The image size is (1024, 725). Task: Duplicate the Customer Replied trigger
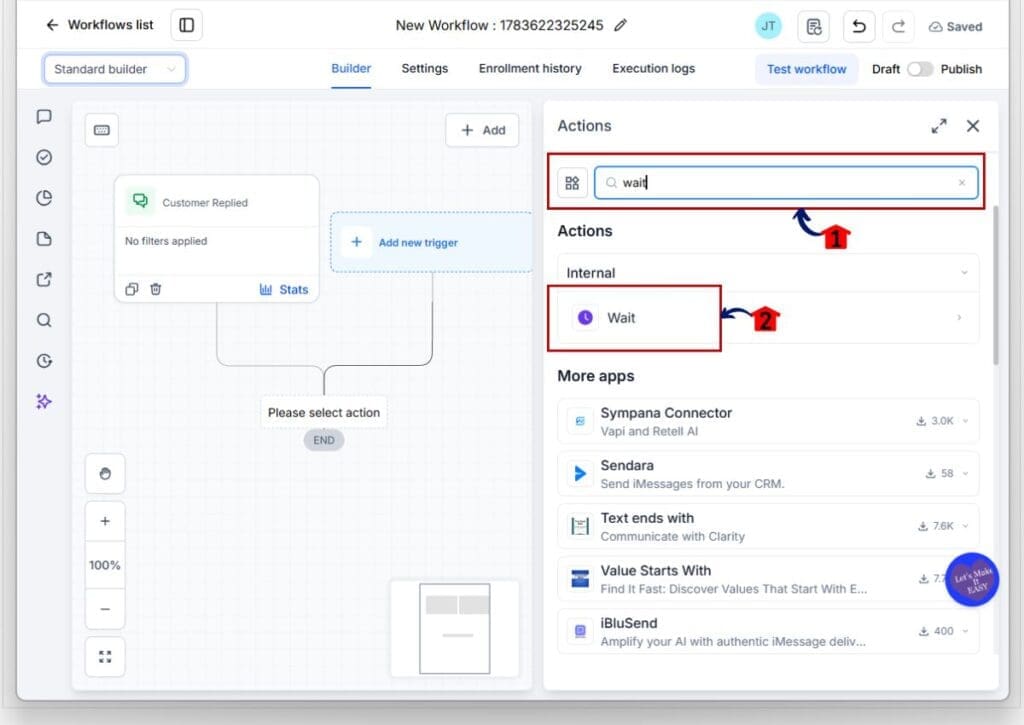[x=131, y=289]
